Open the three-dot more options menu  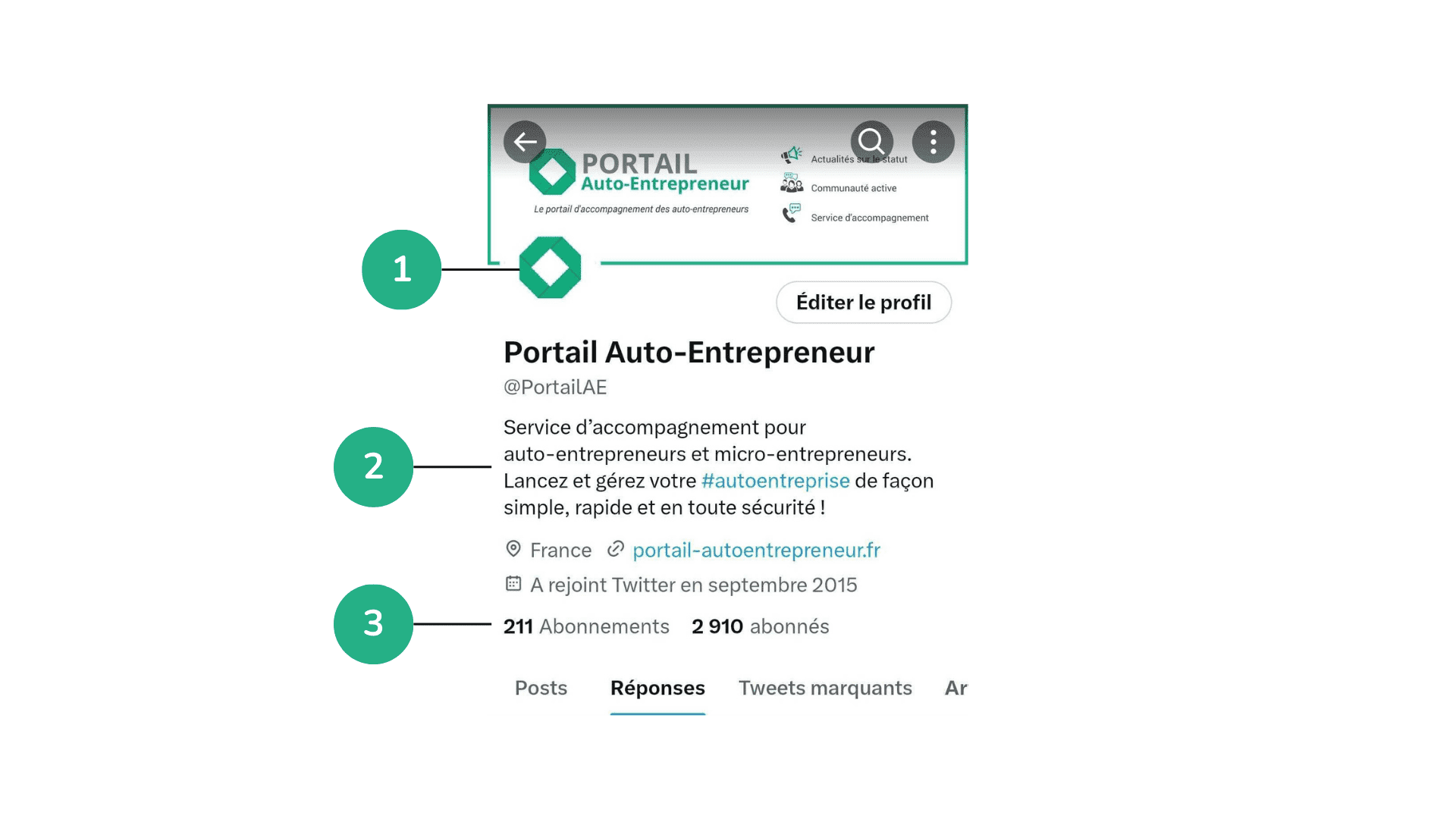933,142
